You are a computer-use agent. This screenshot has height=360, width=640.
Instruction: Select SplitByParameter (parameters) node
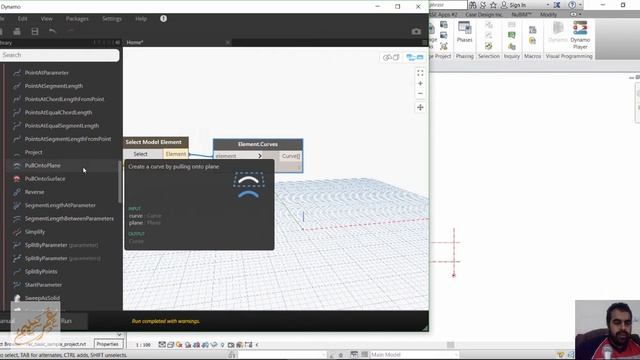(x=62, y=258)
